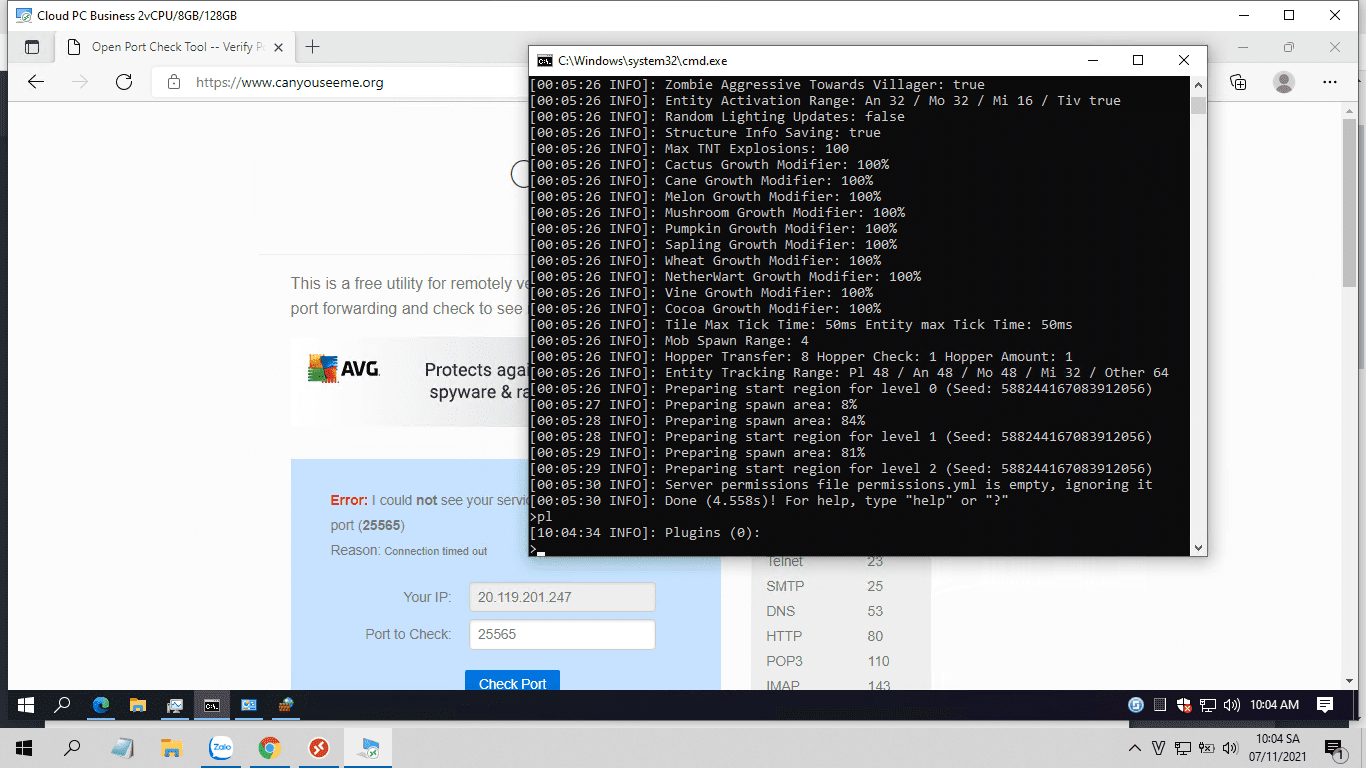Show hidden system tray icons
Screen dimensions: 1366x768
click(1135, 748)
